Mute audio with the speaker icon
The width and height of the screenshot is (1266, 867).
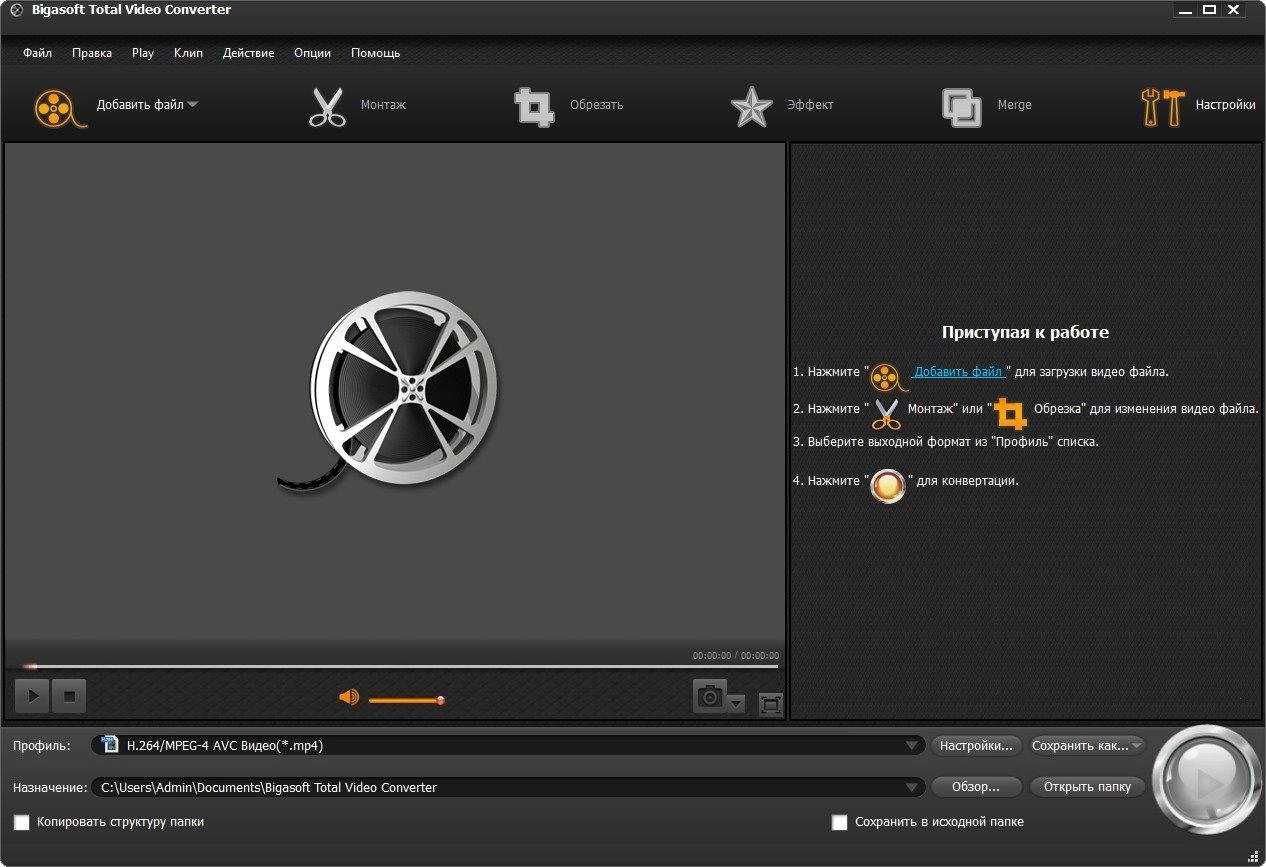pyautogui.click(x=349, y=697)
